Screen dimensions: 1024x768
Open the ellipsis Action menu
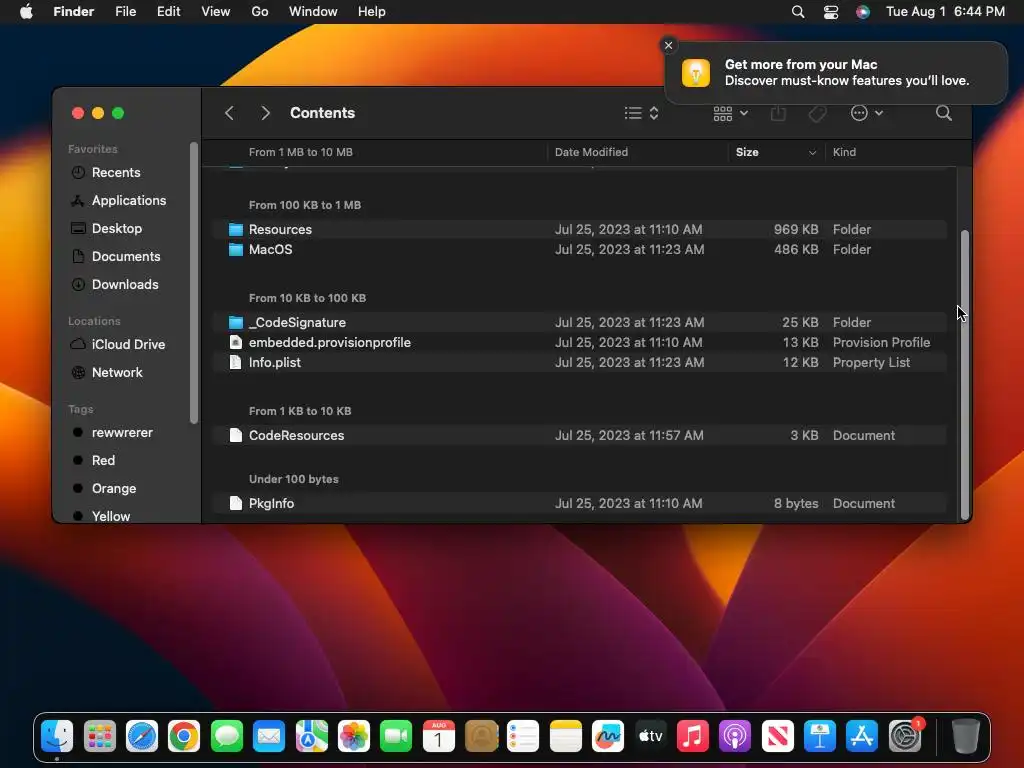pyautogui.click(x=867, y=113)
